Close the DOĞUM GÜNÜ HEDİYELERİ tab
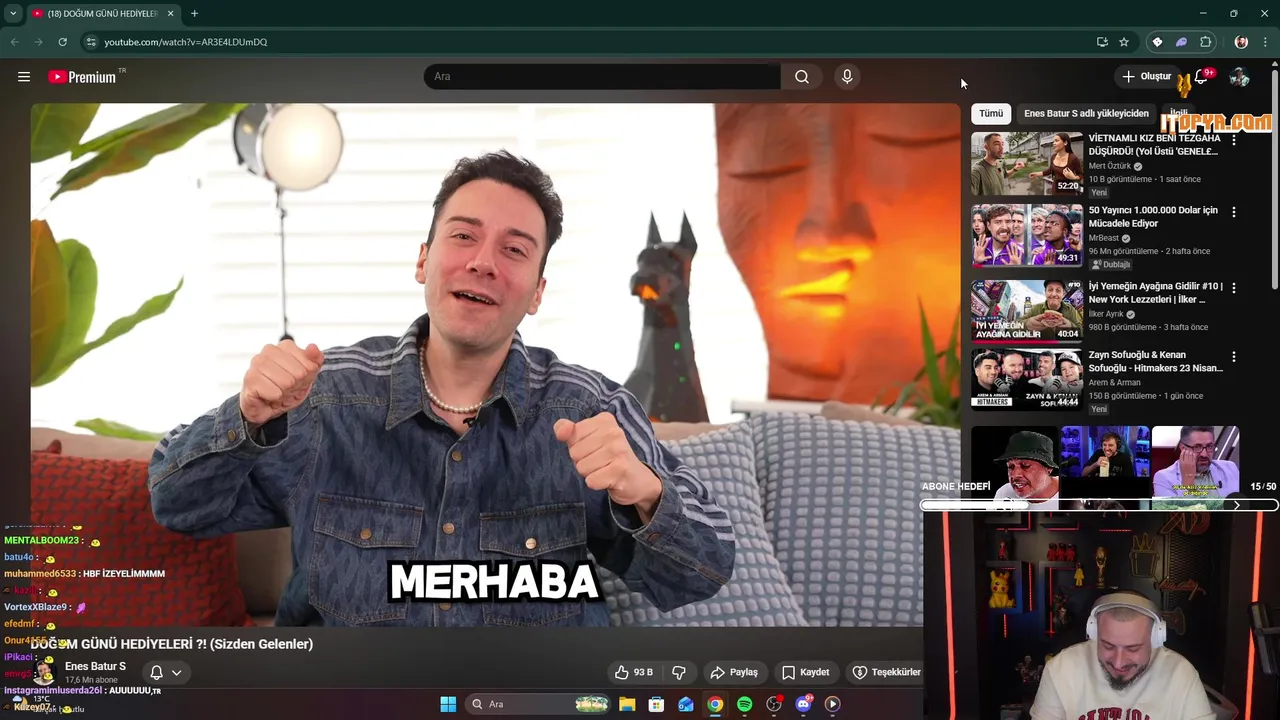Viewport: 1280px width, 720px height. coord(171,13)
